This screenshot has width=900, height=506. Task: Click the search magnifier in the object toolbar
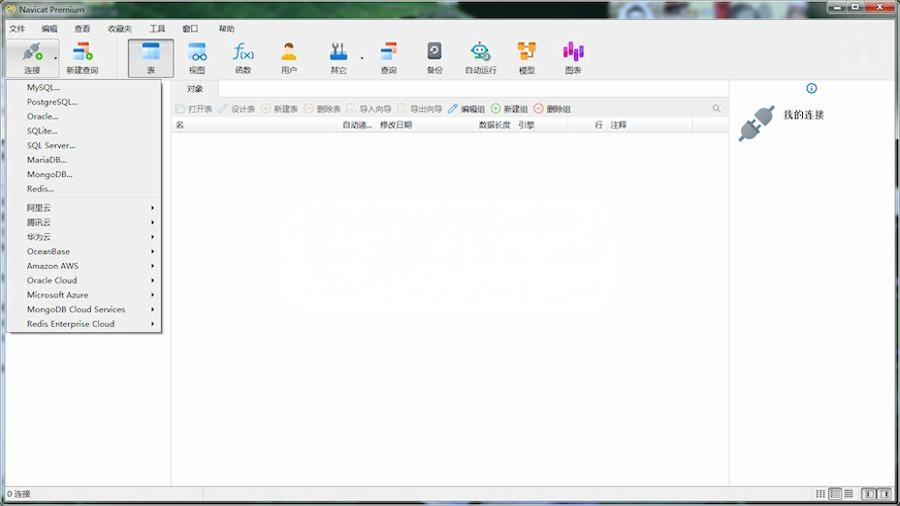coord(716,108)
